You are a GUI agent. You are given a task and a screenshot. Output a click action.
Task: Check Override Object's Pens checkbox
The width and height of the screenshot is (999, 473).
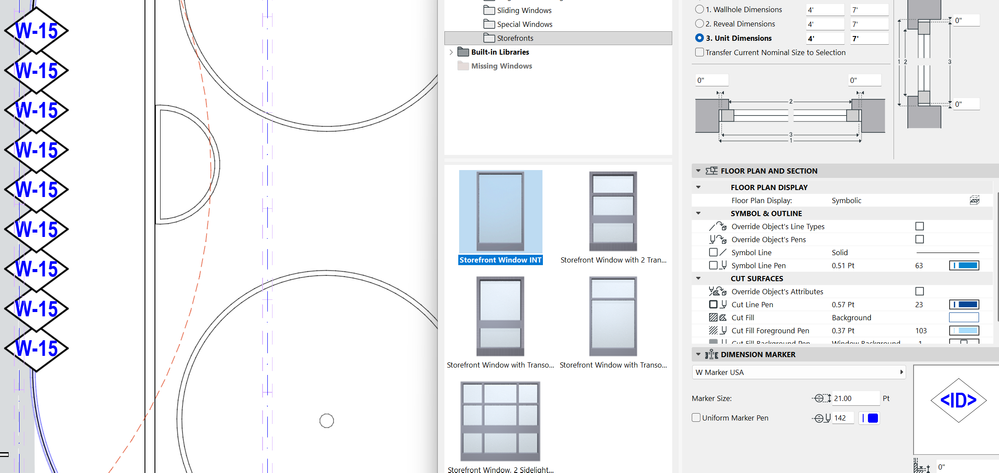[x=919, y=240]
